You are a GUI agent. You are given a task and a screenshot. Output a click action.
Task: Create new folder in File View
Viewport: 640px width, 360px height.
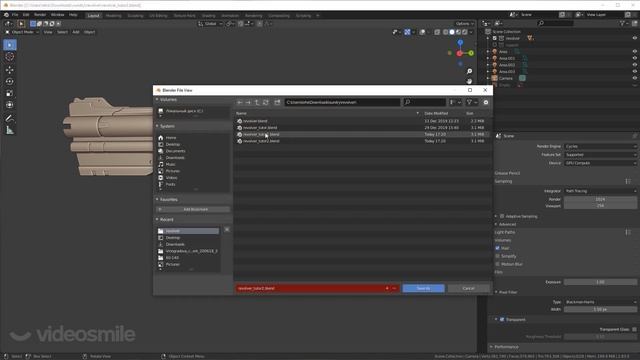coord(277,102)
